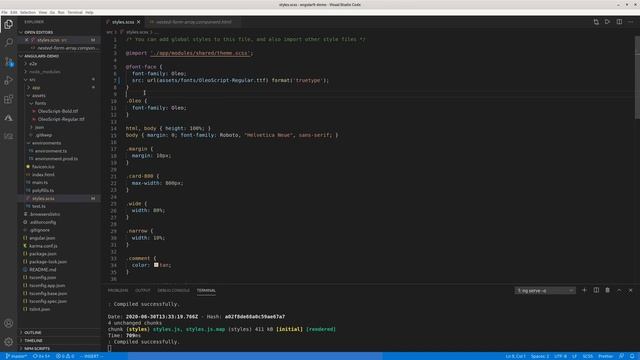640x360 pixels.
Task: Collapse the Open Editors section
Action: 37,32
